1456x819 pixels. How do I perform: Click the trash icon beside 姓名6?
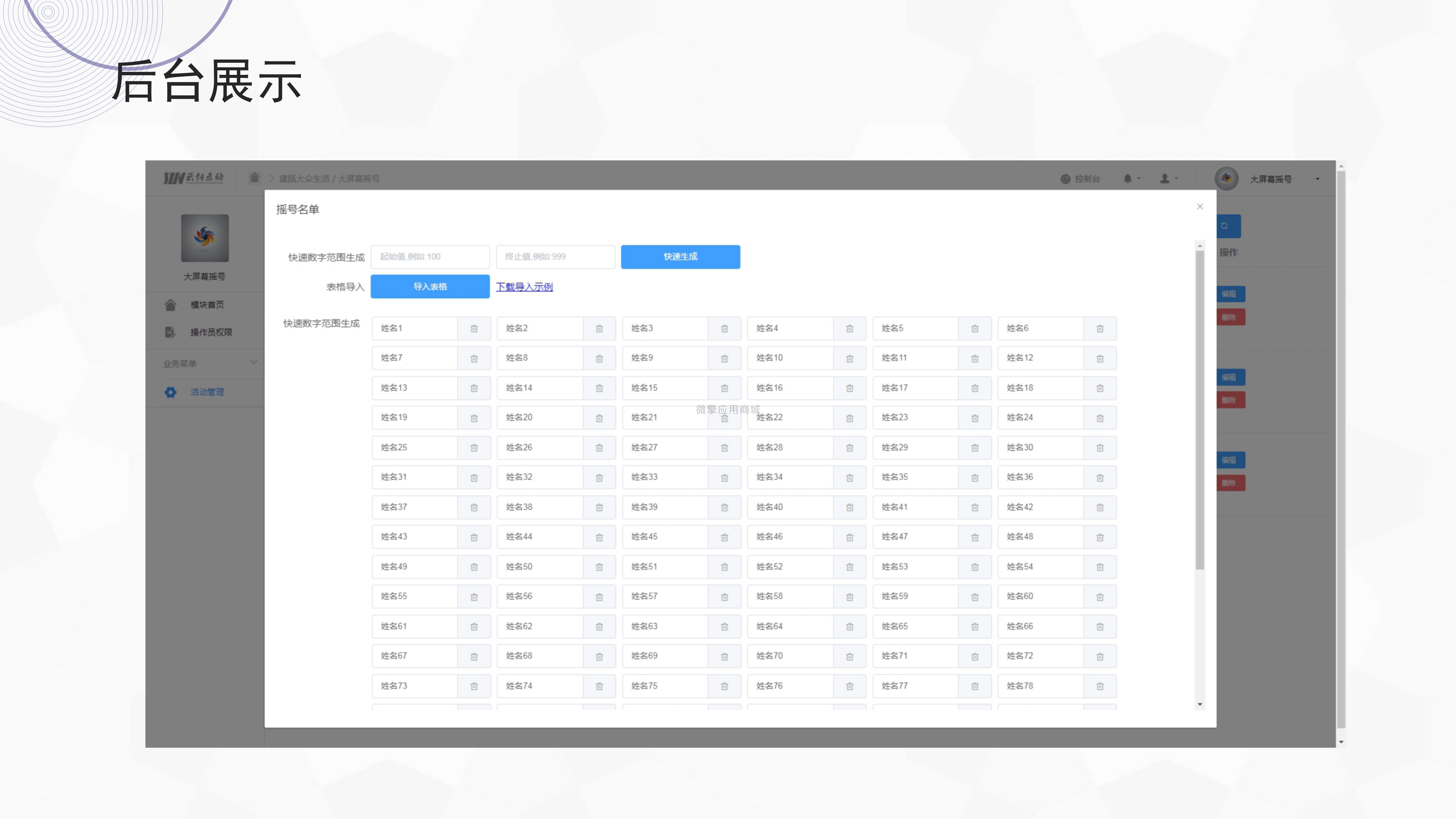pyautogui.click(x=1100, y=328)
